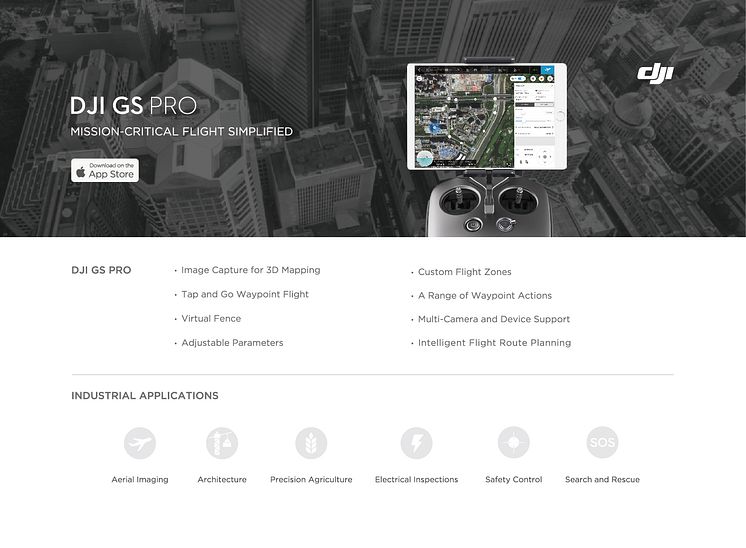Click the Precision Agriculture label

pos(311,480)
